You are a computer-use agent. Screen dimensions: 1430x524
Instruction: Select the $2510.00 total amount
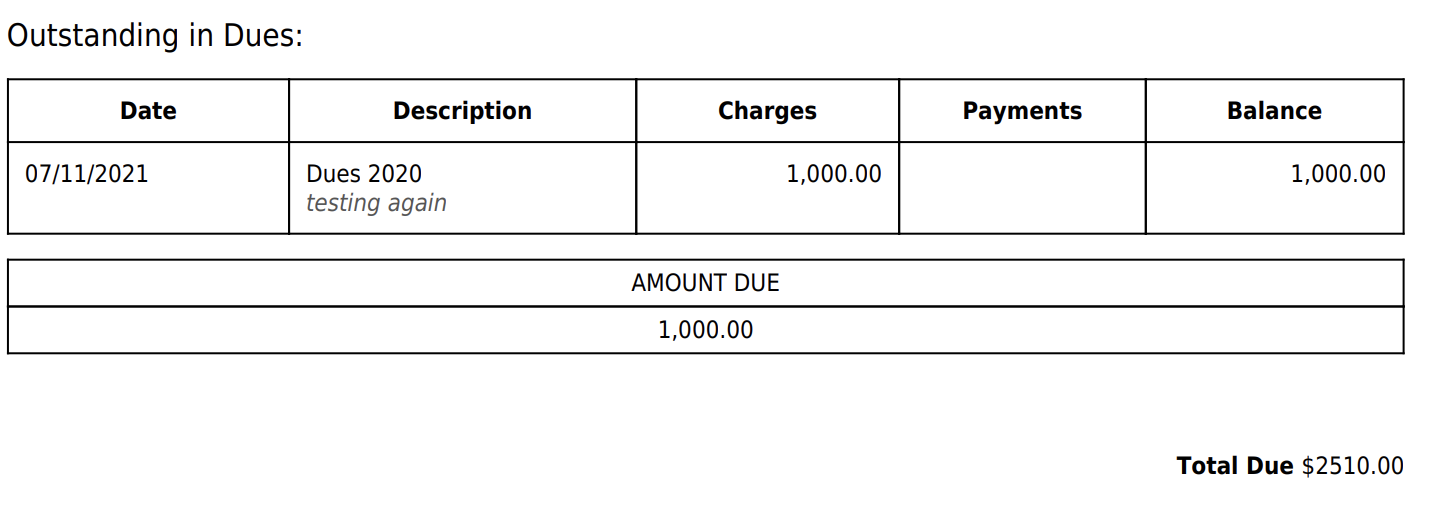coord(1353,466)
